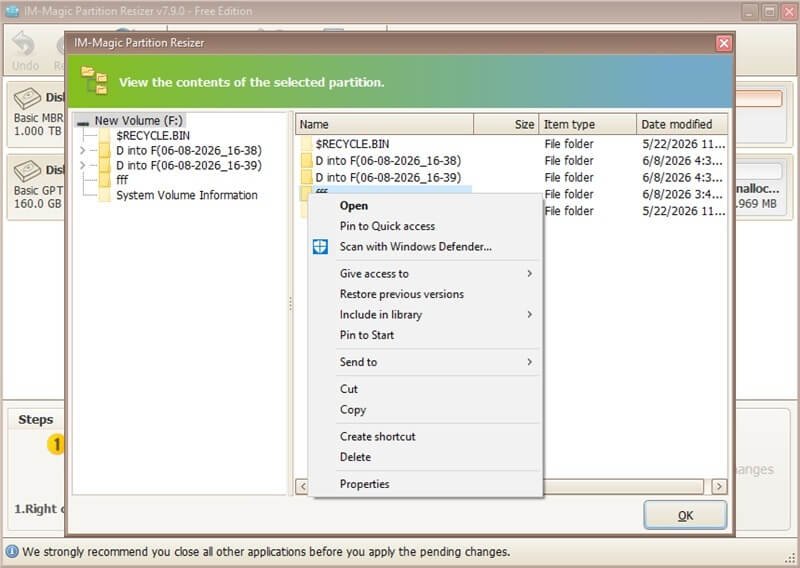Select Cut in context menu
This screenshot has width=800, height=568.
pyautogui.click(x=426, y=389)
